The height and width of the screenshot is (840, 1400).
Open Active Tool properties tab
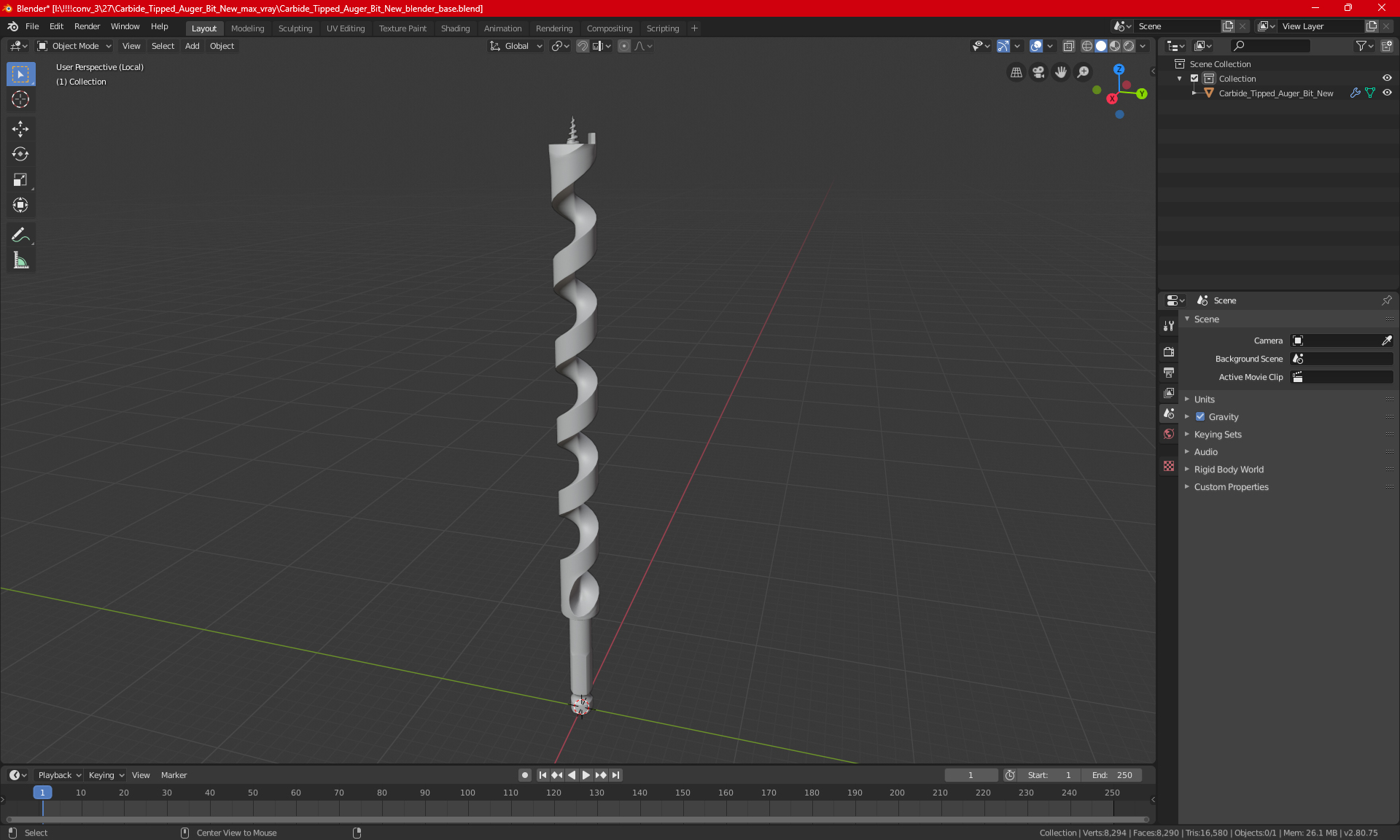point(1169,326)
